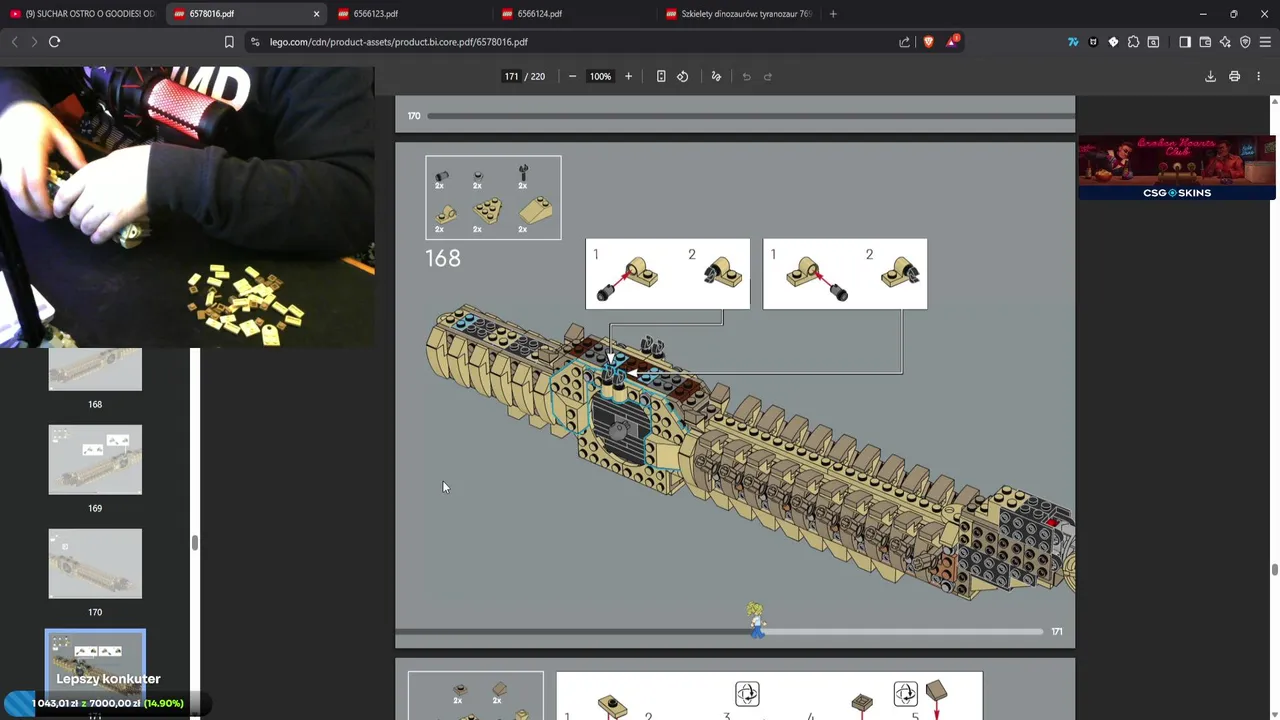Bookmark this page via bookmark icon
This screenshot has height=720, width=1280.
(x=229, y=42)
